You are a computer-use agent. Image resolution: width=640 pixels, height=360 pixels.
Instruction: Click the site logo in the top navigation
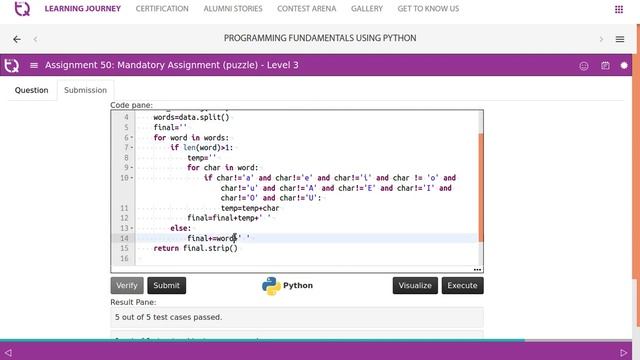coord(22,9)
